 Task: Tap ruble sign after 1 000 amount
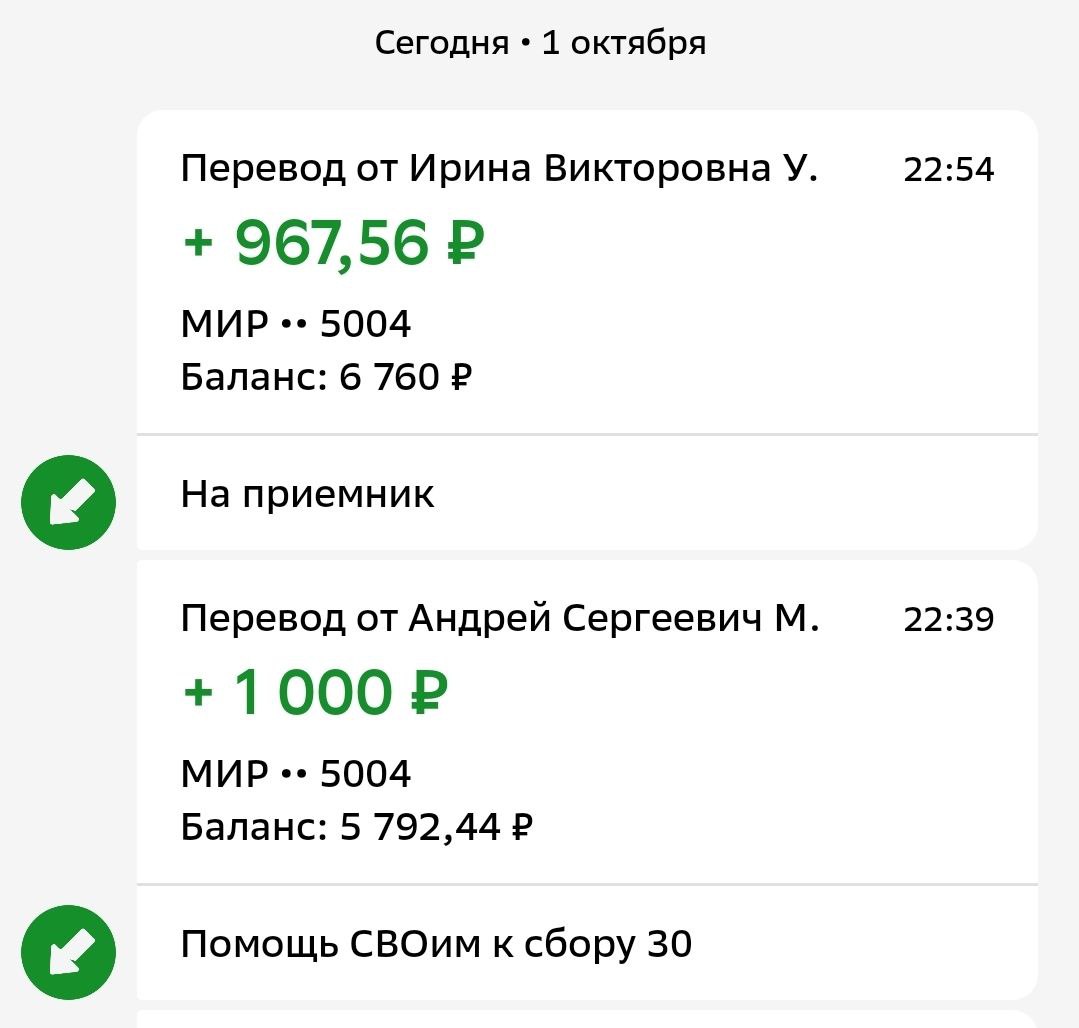pyautogui.click(x=427, y=693)
